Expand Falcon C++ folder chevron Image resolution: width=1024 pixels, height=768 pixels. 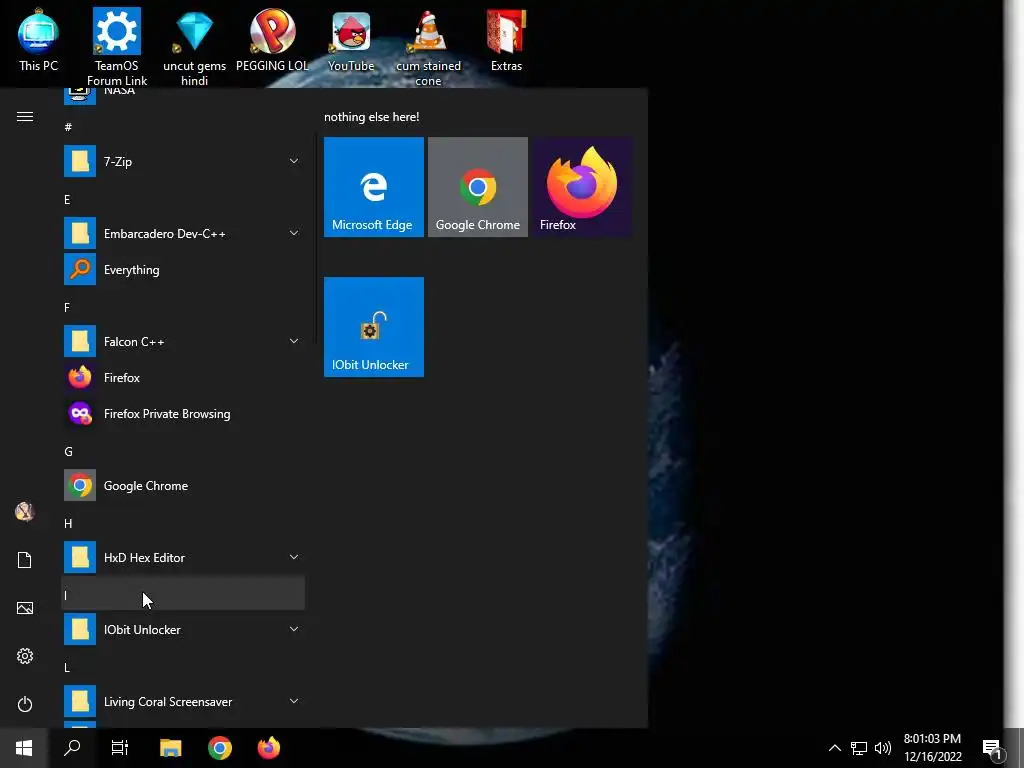294,341
